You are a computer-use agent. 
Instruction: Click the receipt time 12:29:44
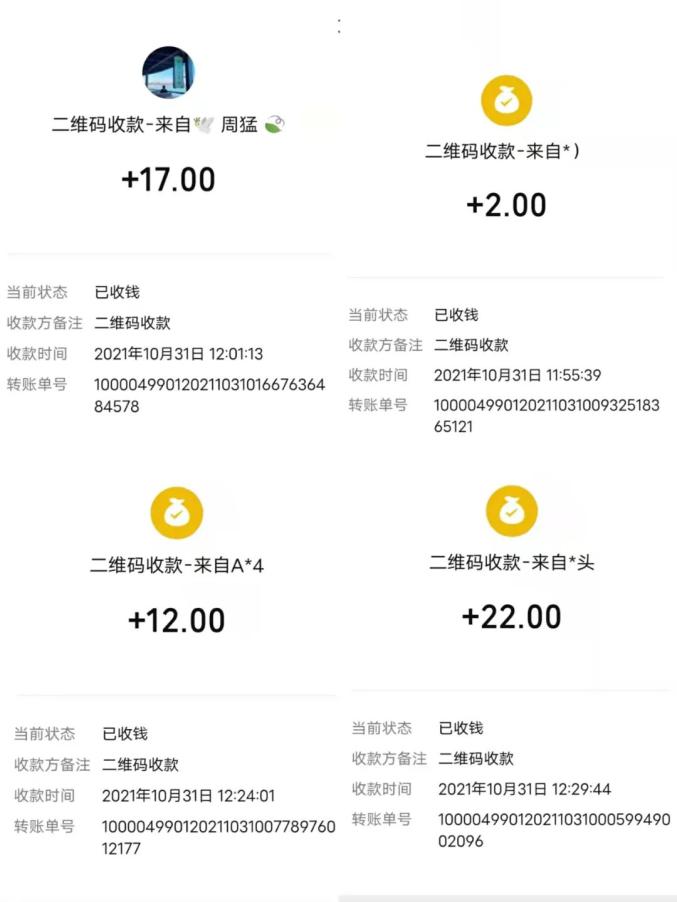pos(524,789)
